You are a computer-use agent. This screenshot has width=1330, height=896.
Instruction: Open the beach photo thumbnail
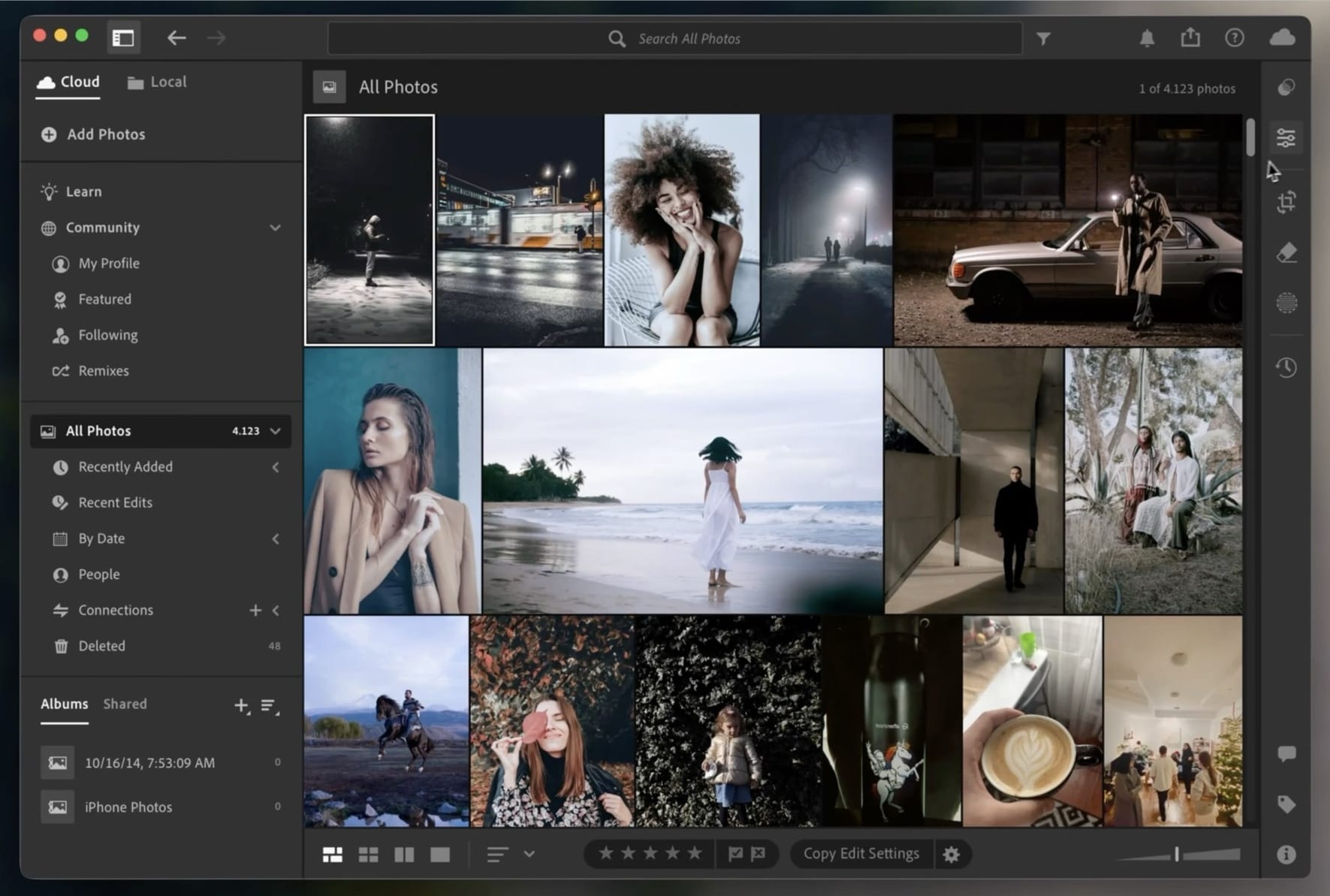[682, 481]
